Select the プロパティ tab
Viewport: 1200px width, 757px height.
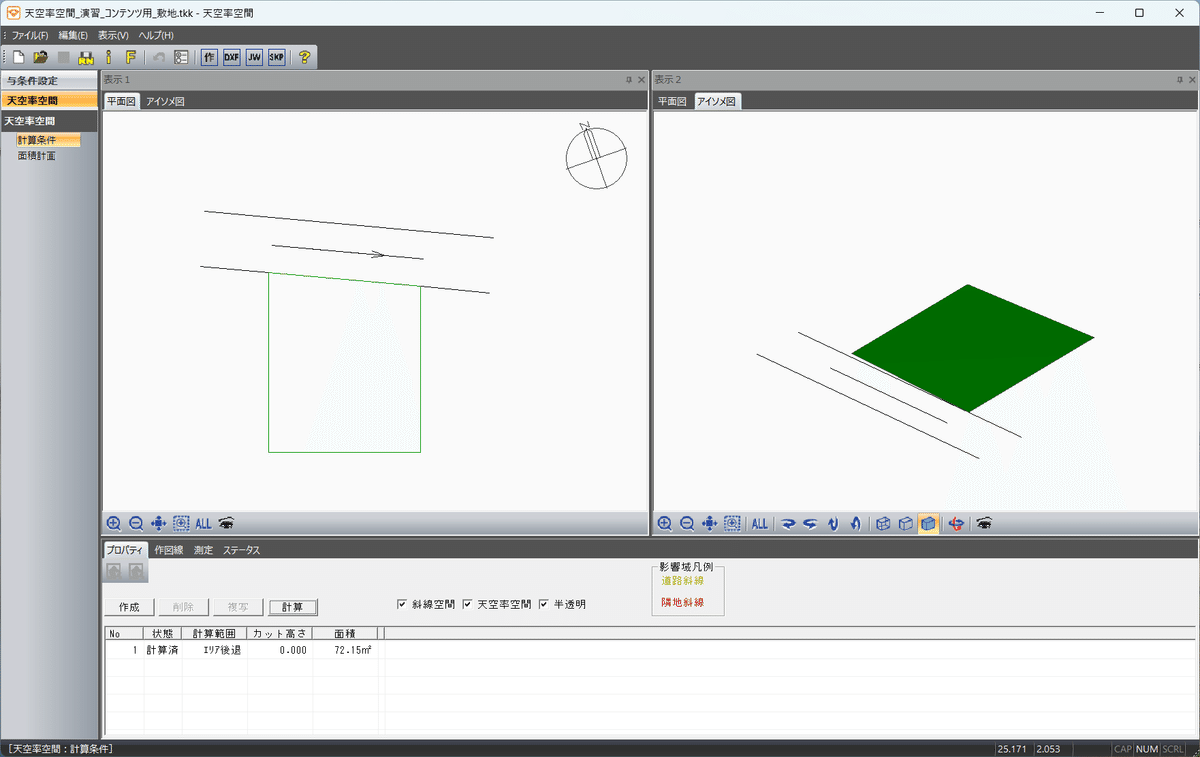[x=126, y=550]
